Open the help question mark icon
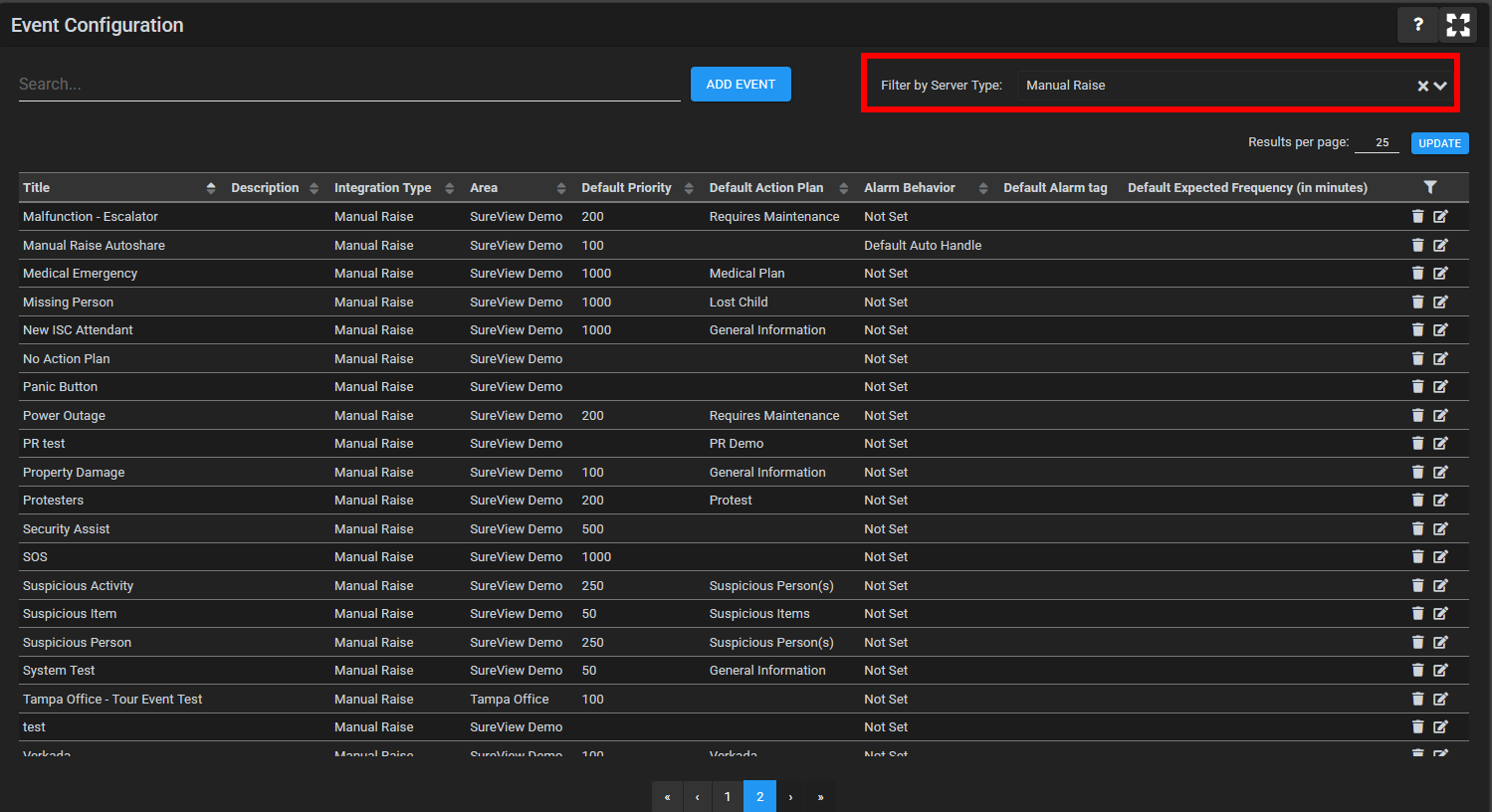Viewport: 1492px width, 812px height. point(1417,25)
